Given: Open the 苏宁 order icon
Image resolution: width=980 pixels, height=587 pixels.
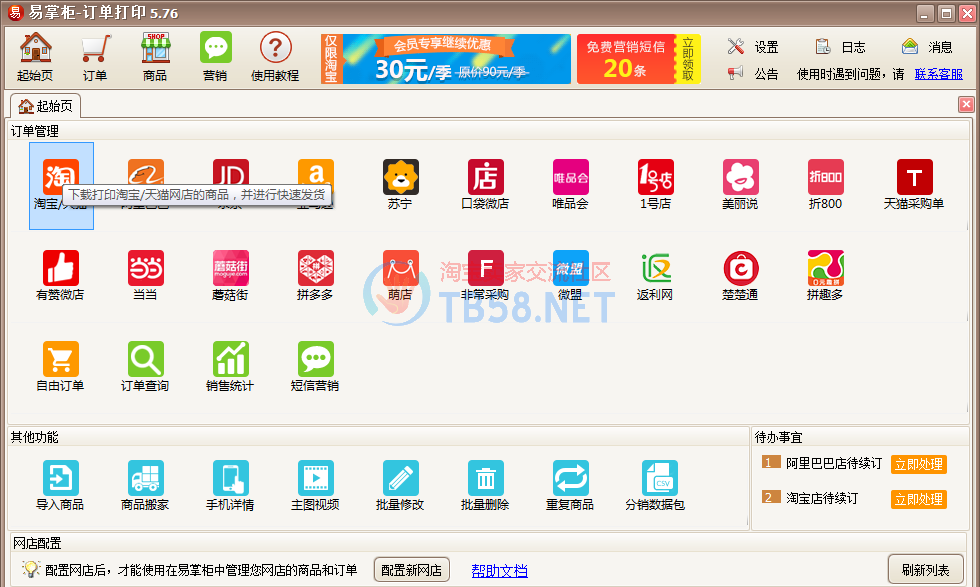Looking at the screenshot, I should [401, 186].
